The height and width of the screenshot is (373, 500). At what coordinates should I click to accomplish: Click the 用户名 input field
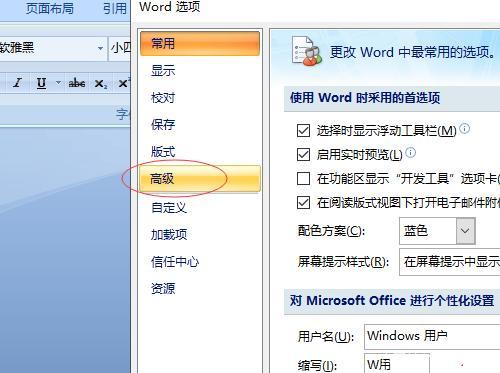(432, 336)
